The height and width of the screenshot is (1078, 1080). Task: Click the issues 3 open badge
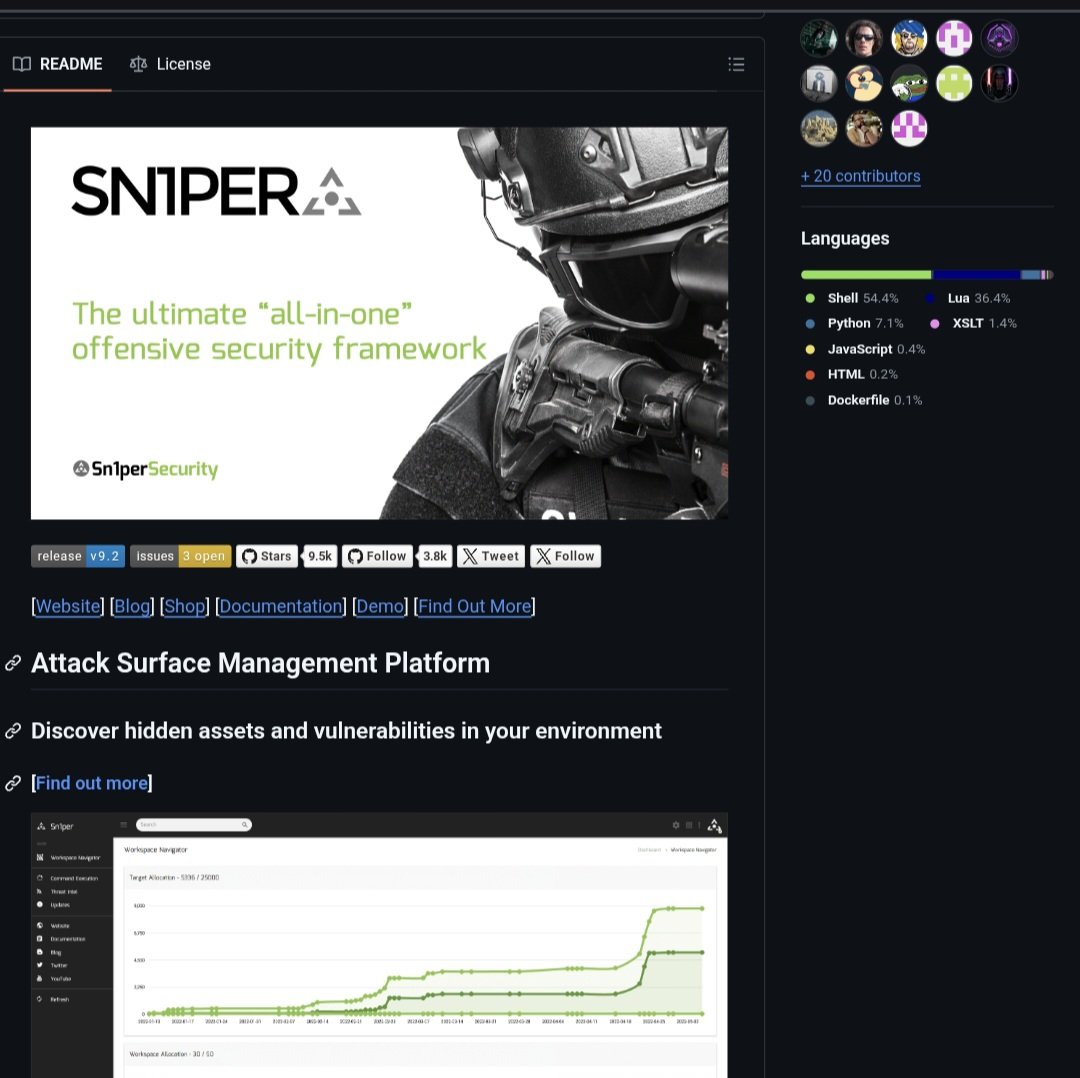tap(180, 556)
